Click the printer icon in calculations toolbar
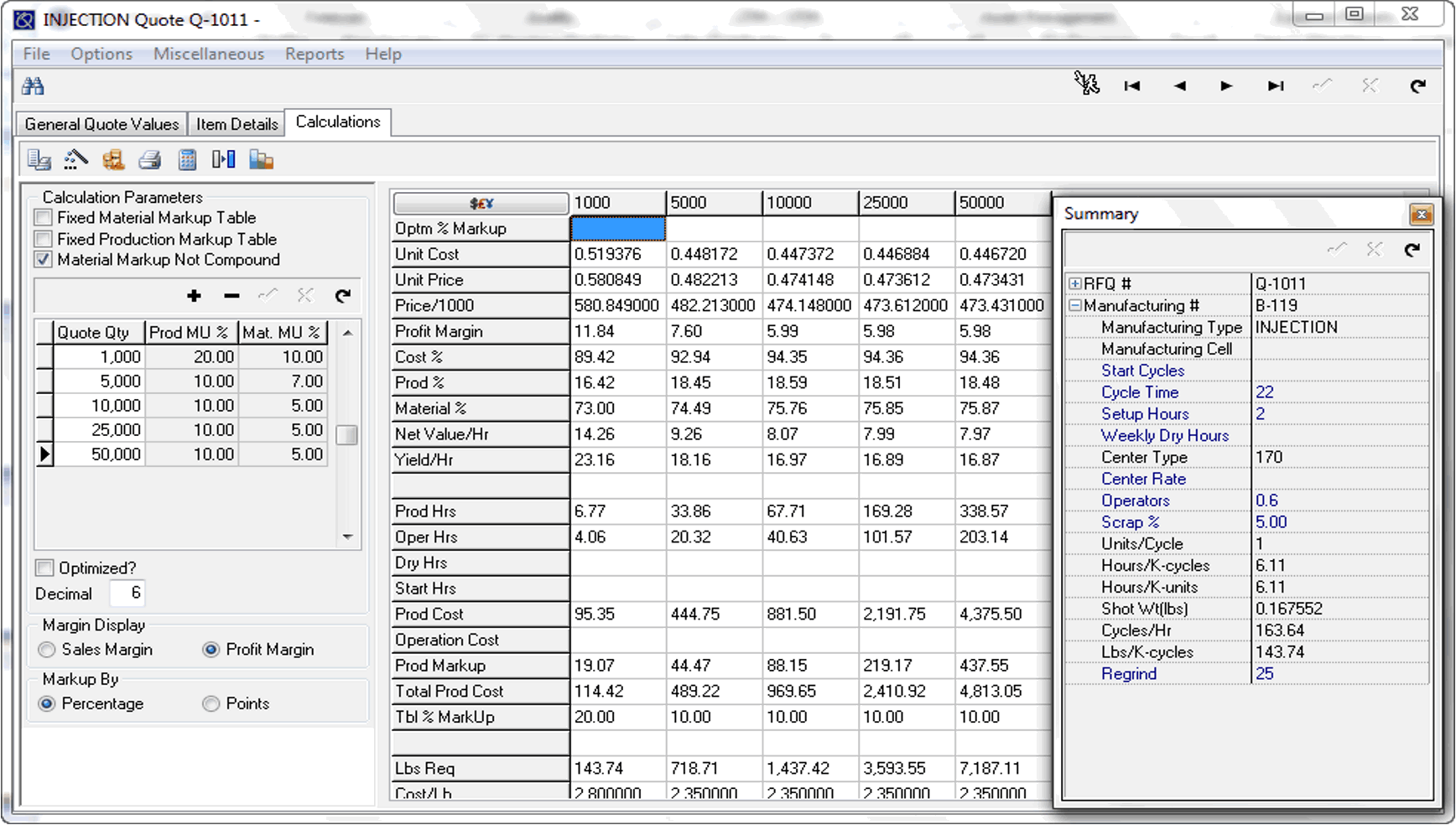Viewport: 1456px width, 825px height. click(x=150, y=159)
